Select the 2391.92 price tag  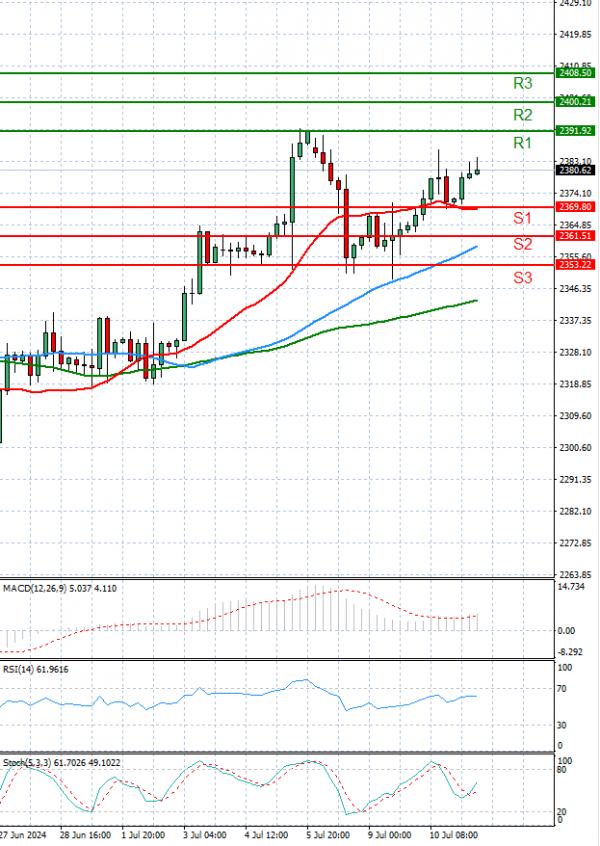point(575,131)
